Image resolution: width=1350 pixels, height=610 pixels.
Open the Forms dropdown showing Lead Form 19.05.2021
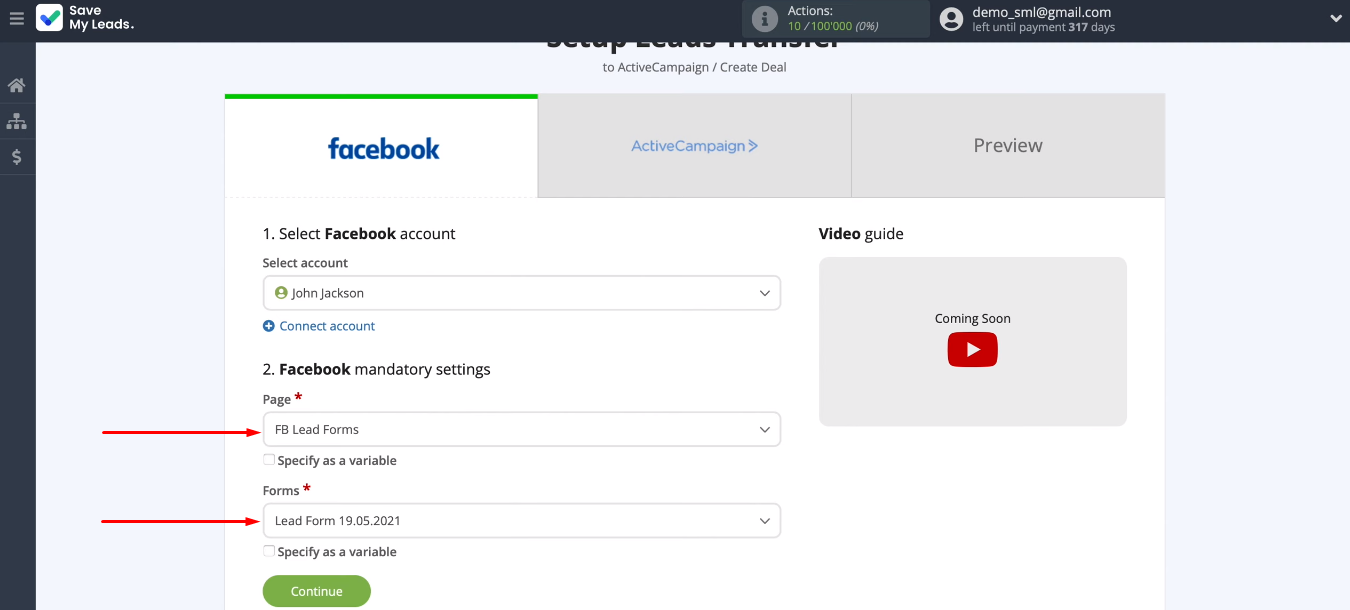521,521
